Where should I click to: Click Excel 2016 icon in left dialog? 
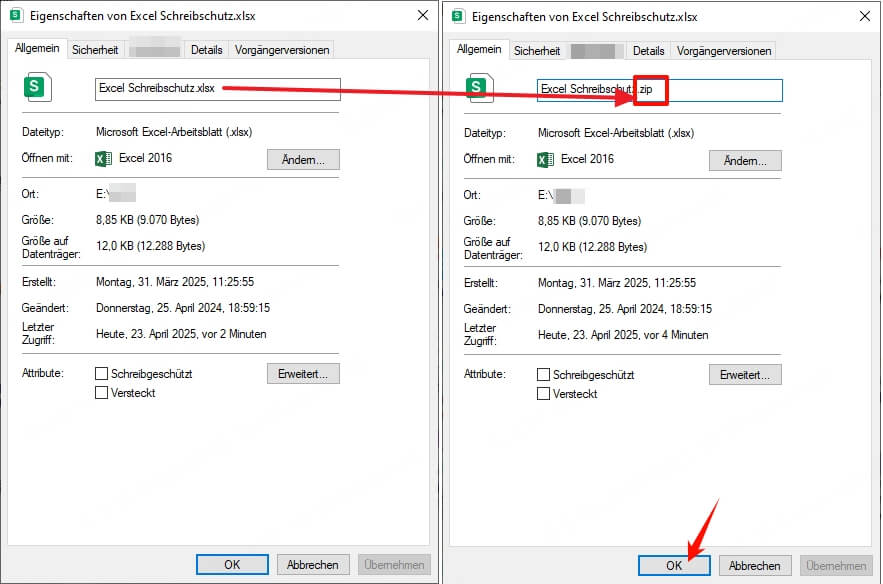pos(104,159)
